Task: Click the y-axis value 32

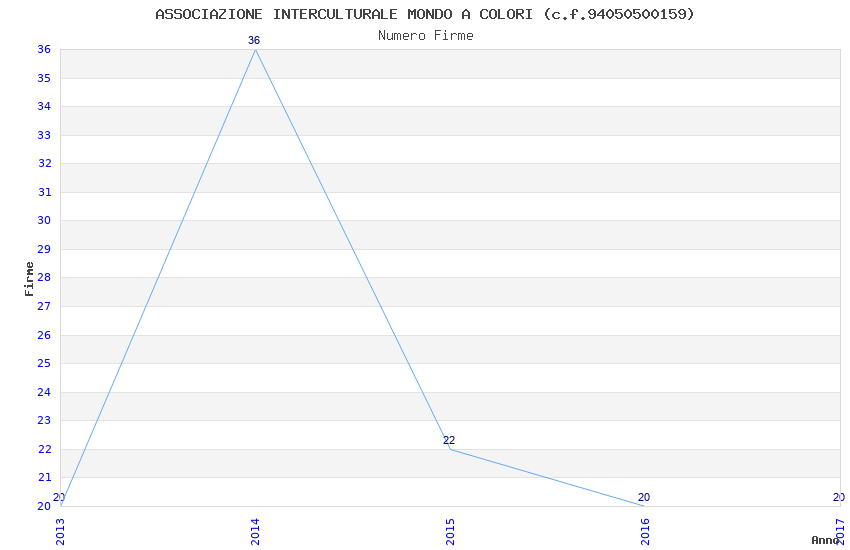Action: [44, 163]
